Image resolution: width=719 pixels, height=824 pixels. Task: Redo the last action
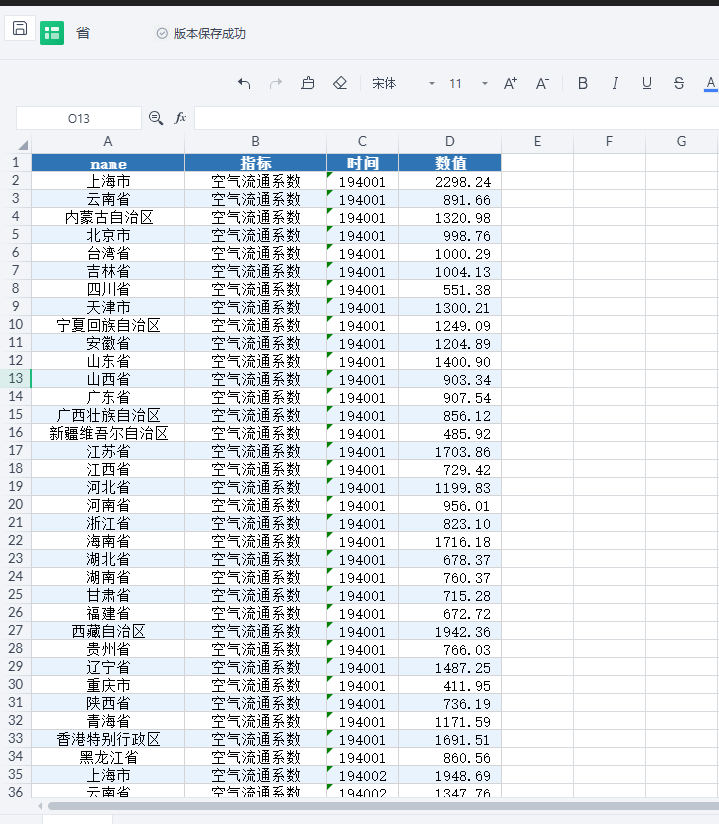click(x=276, y=83)
